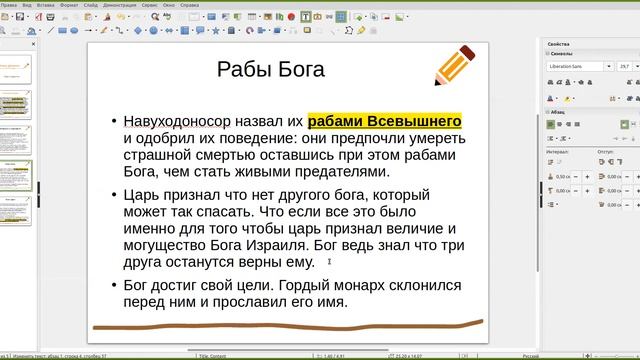Toggle text shadow in the Properties sidebar
This screenshot has height=360, width=640.
(590, 82)
